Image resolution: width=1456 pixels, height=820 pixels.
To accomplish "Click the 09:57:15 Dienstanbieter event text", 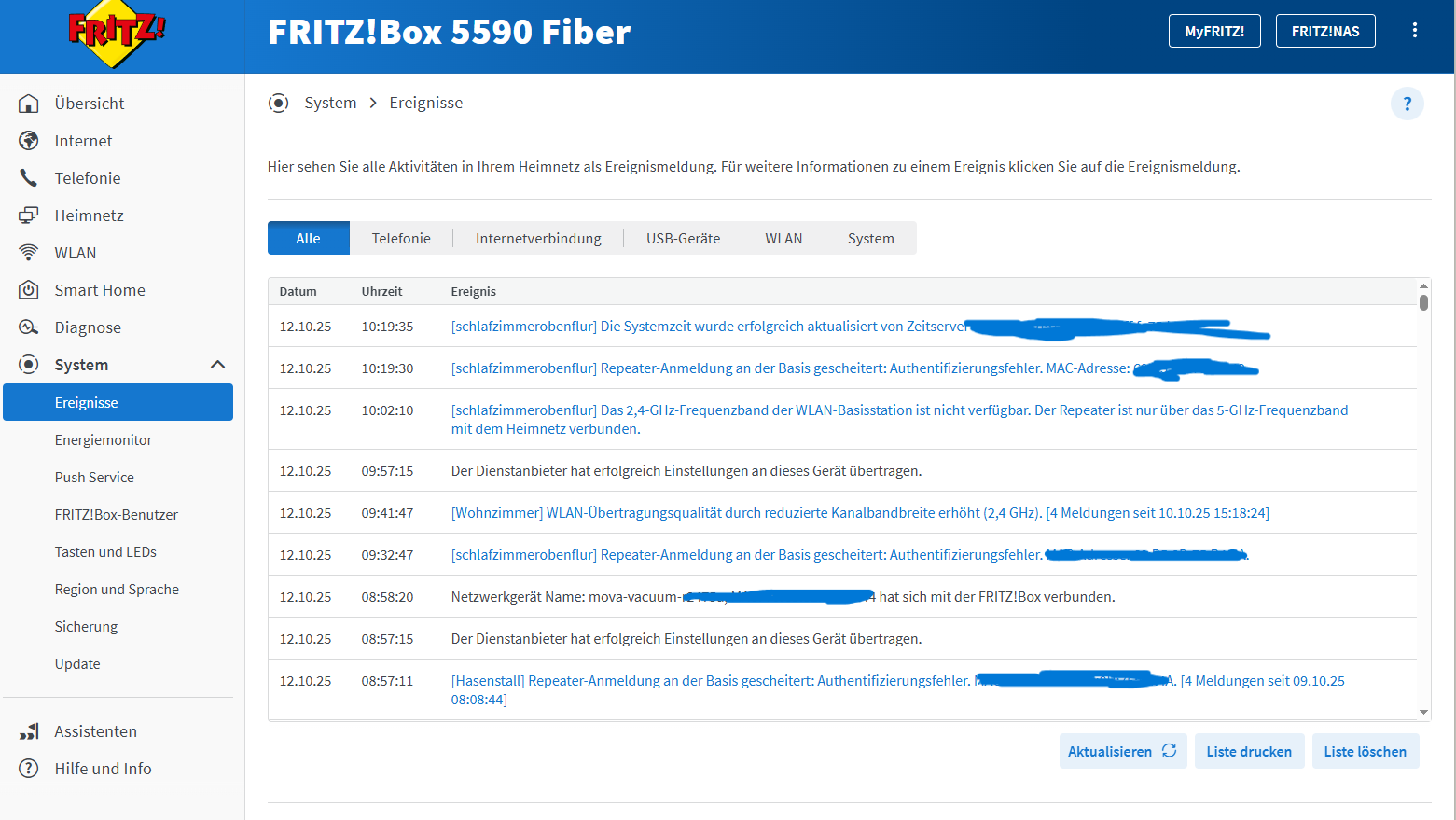I will [x=686, y=471].
